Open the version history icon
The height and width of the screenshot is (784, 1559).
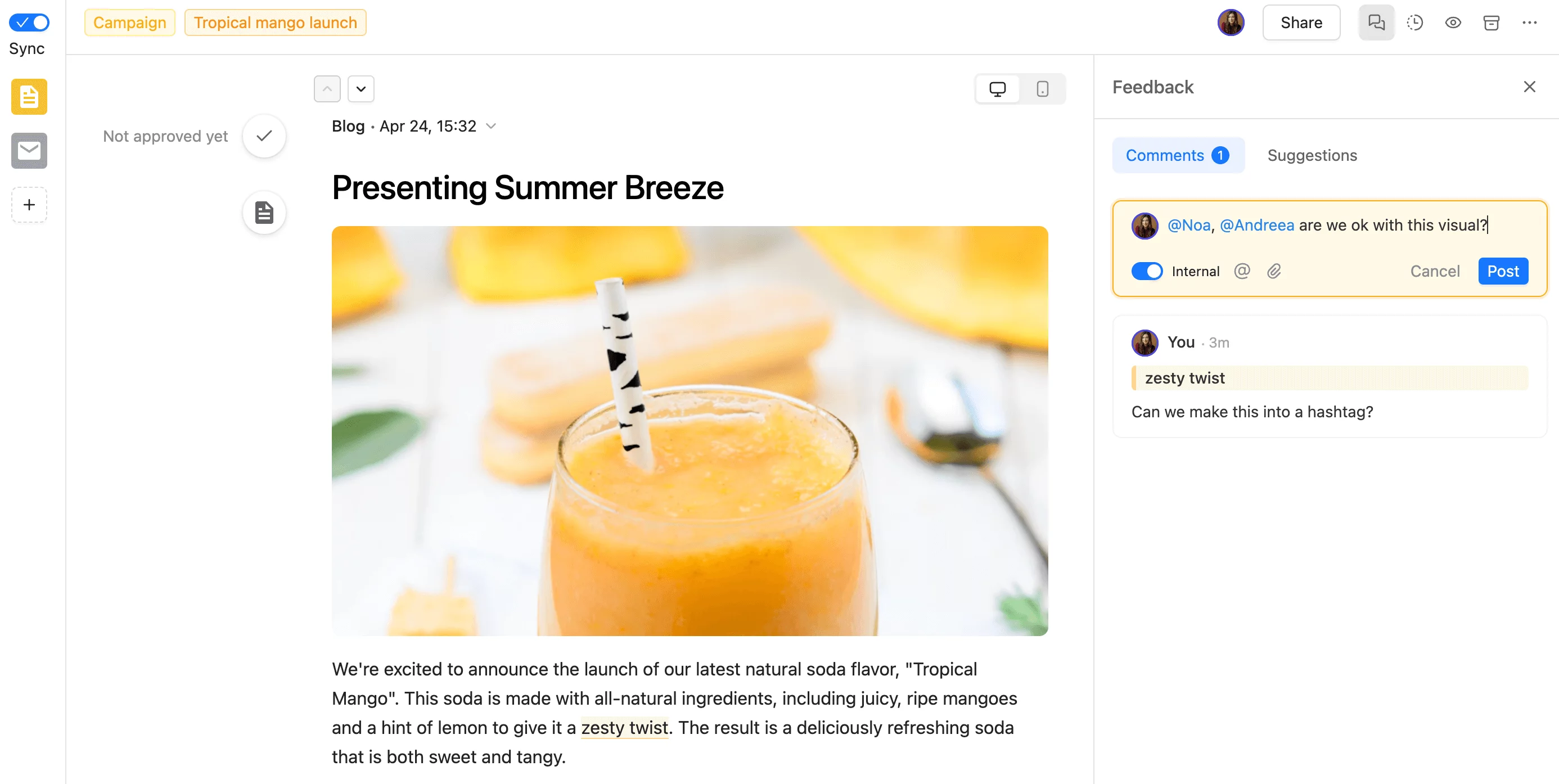[1415, 22]
